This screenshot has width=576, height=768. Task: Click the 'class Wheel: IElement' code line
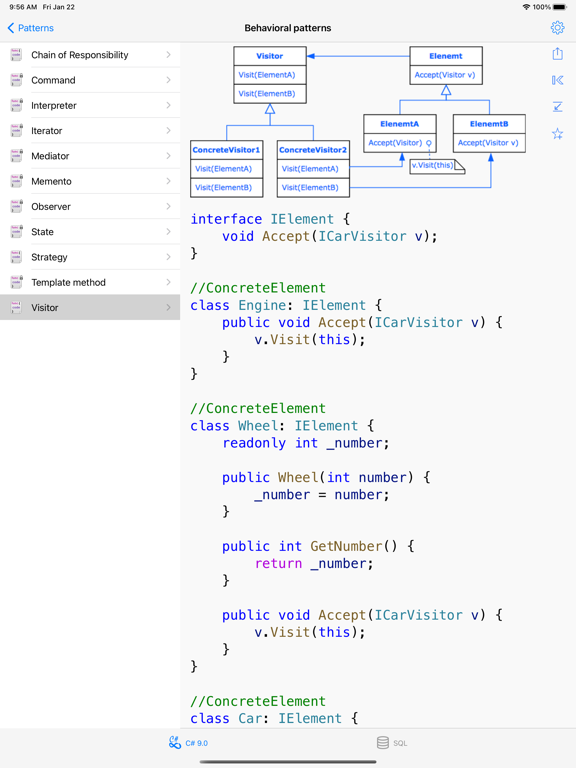pos(282,426)
